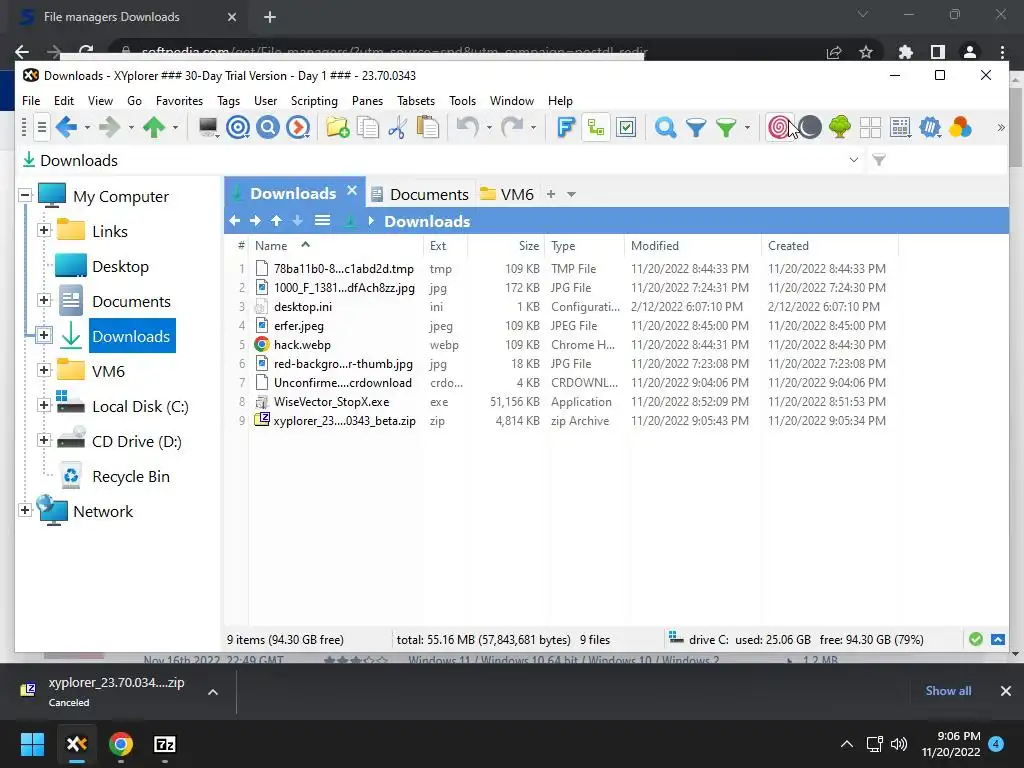Toggle selection checkboxes toolbar button
The height and width of the screenshot is (768, 1024).
(626, 127)
